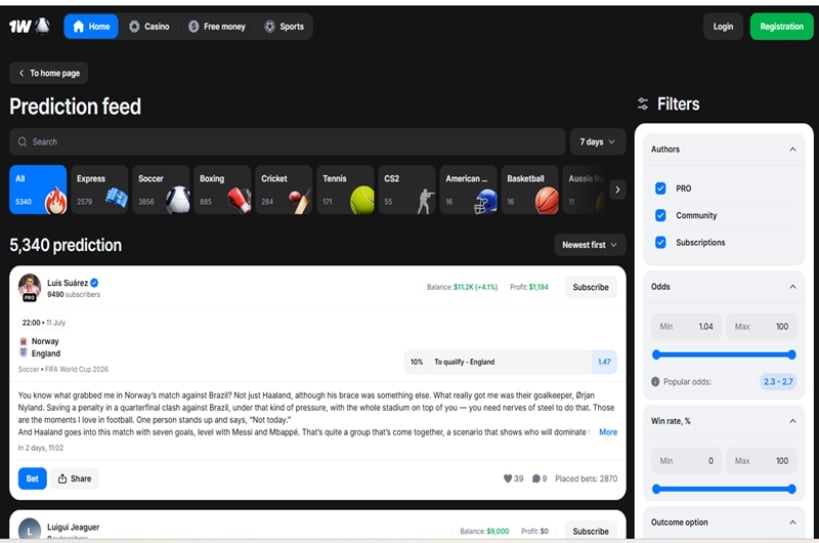
Task: Click the England team name
Action: (46, 353)
